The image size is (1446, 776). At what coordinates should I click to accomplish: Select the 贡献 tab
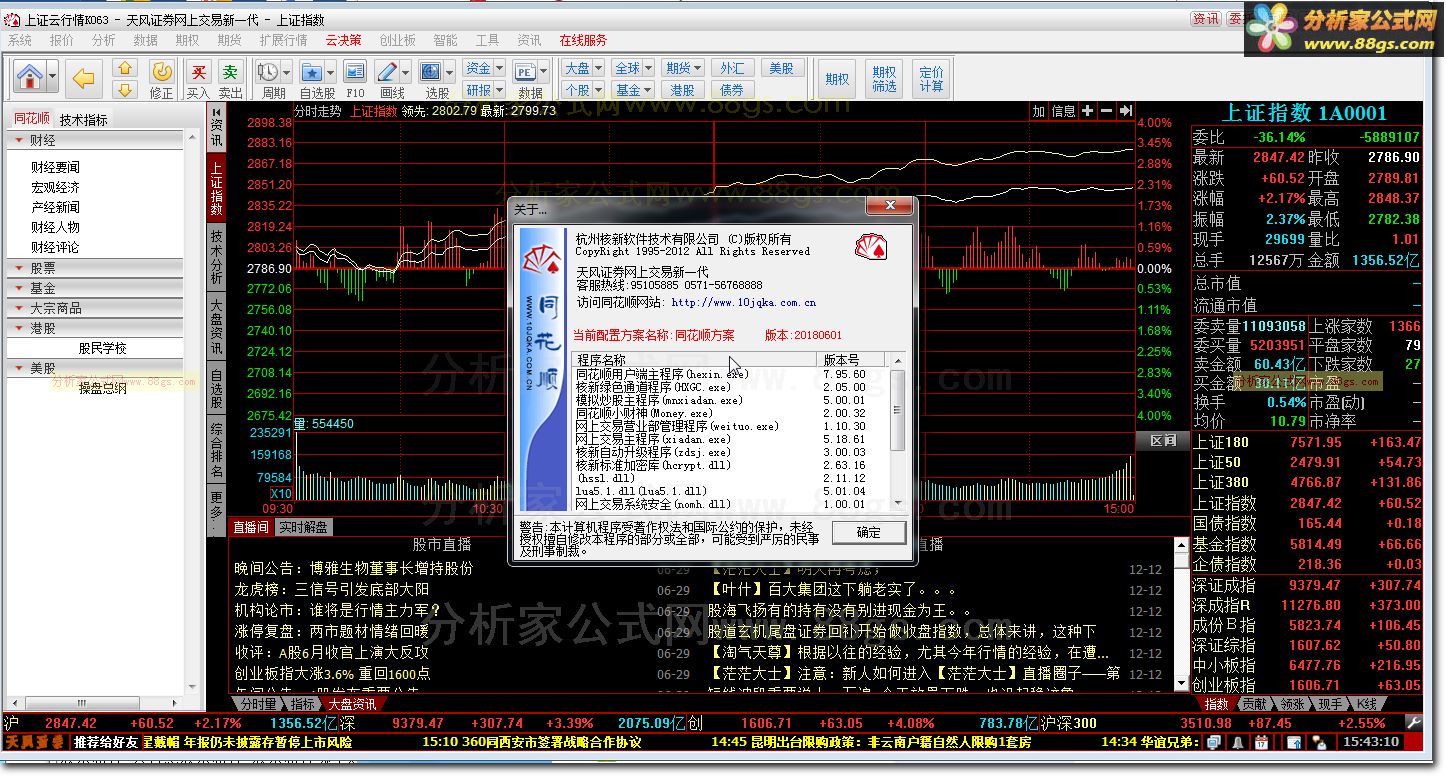click(1254, 704)
